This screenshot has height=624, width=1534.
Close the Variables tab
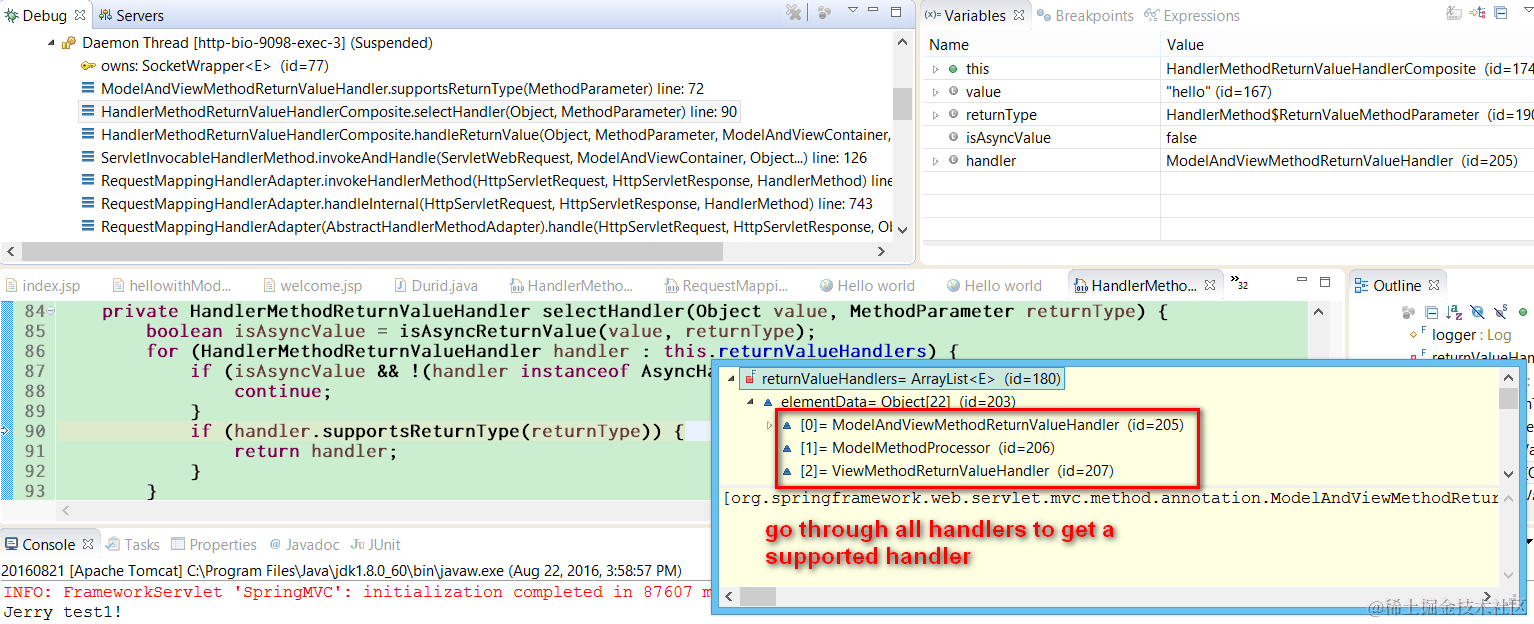point(1019,15)
